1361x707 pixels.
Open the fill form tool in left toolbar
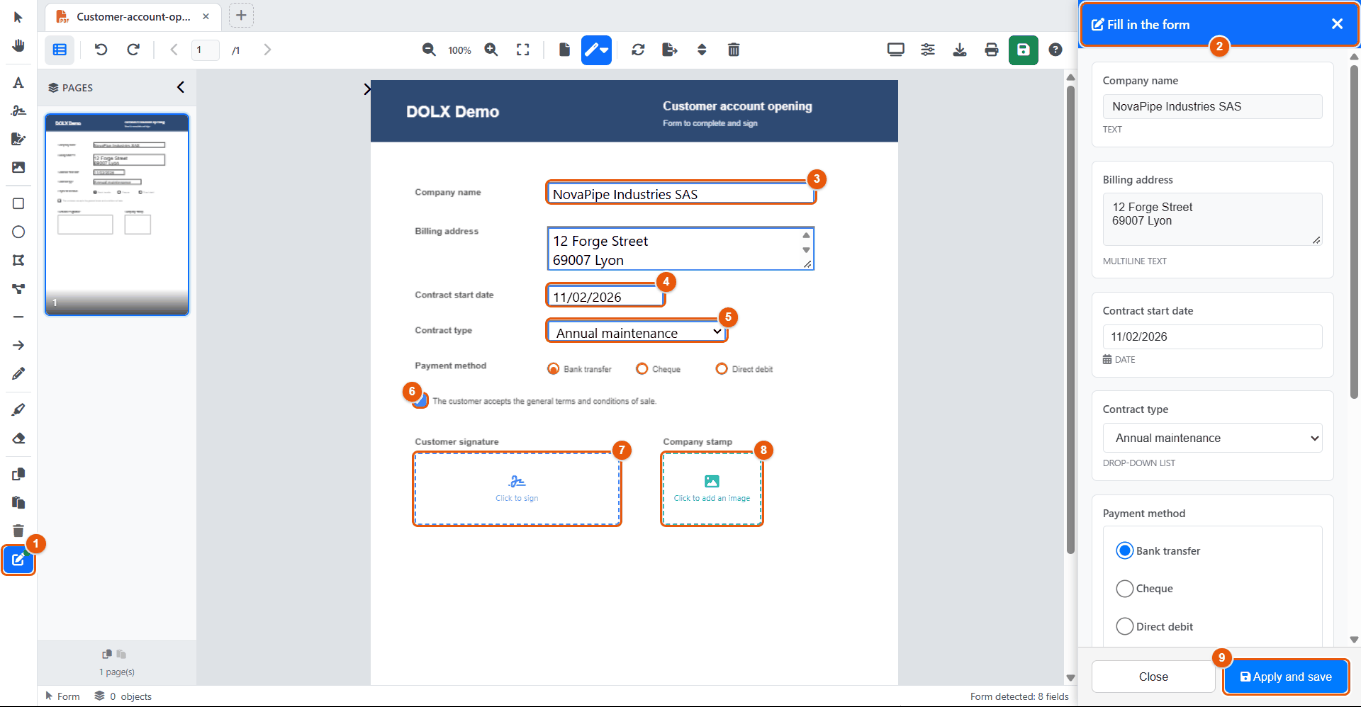point(18,560)
